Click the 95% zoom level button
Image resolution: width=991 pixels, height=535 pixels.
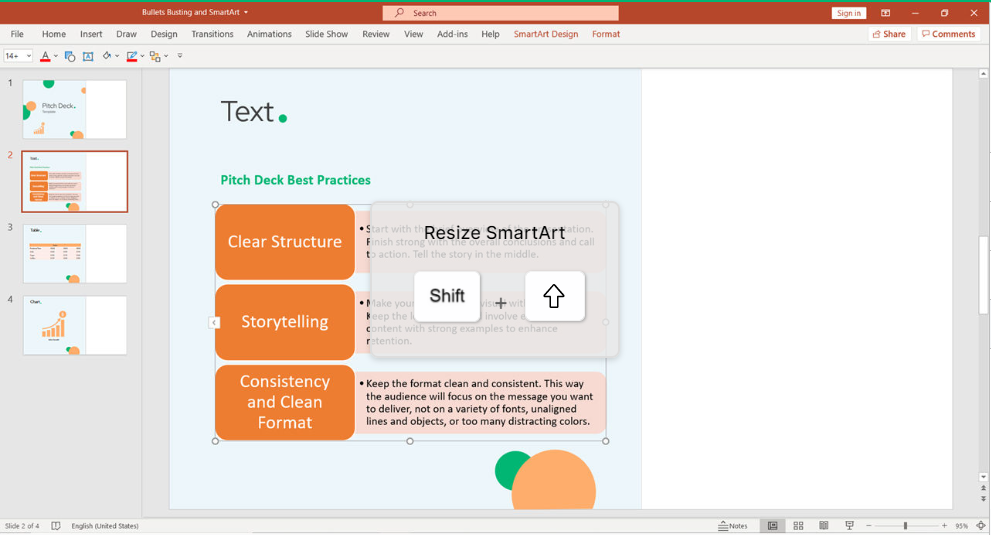click(x=961, y=526)
